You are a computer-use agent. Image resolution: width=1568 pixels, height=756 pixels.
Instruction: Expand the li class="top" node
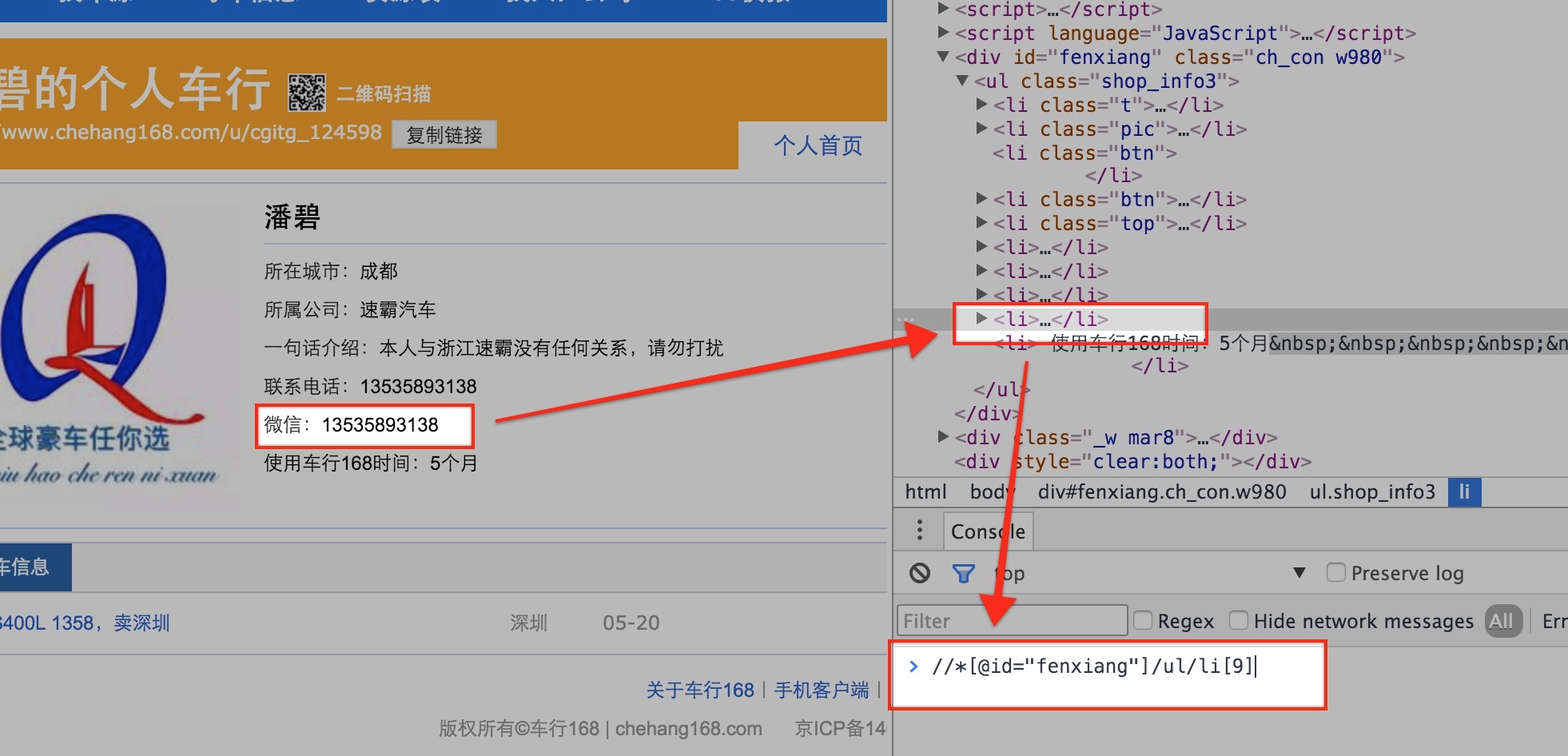[982, 222]
